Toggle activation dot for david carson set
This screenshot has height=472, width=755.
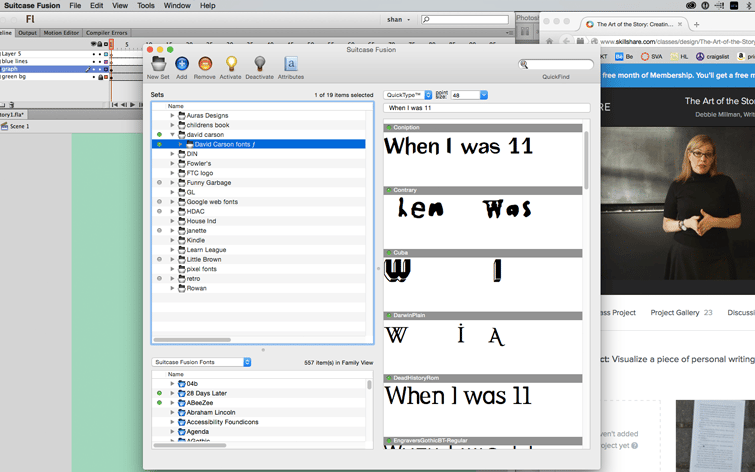pos(159,134)
